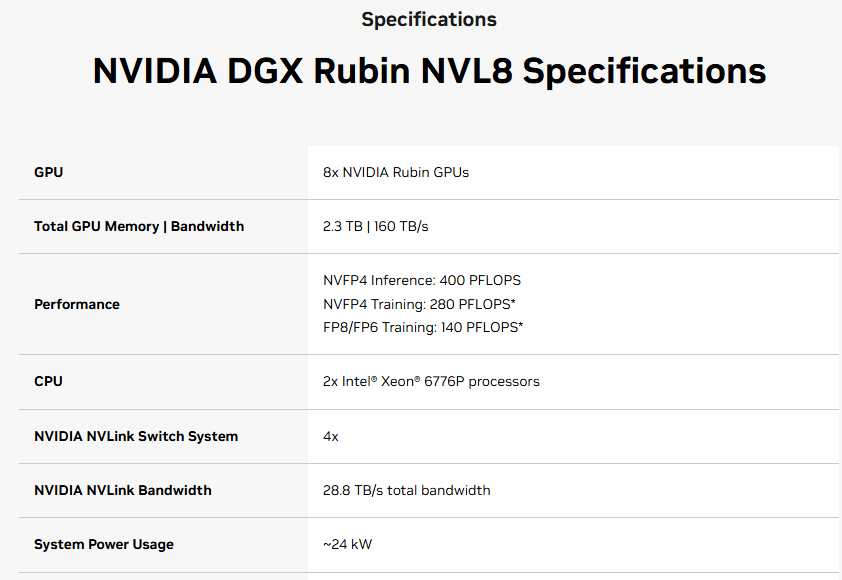Click the 8x NVIDIA Rubin GPUs value
Viewport: 842px width, 580px height.
395,172
